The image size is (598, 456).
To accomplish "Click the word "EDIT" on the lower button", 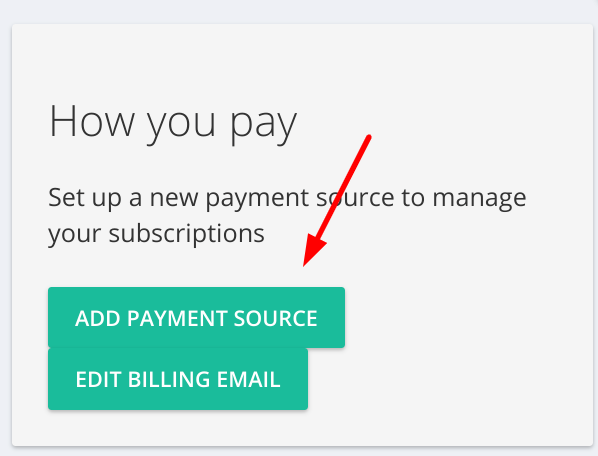I will 98,380.
